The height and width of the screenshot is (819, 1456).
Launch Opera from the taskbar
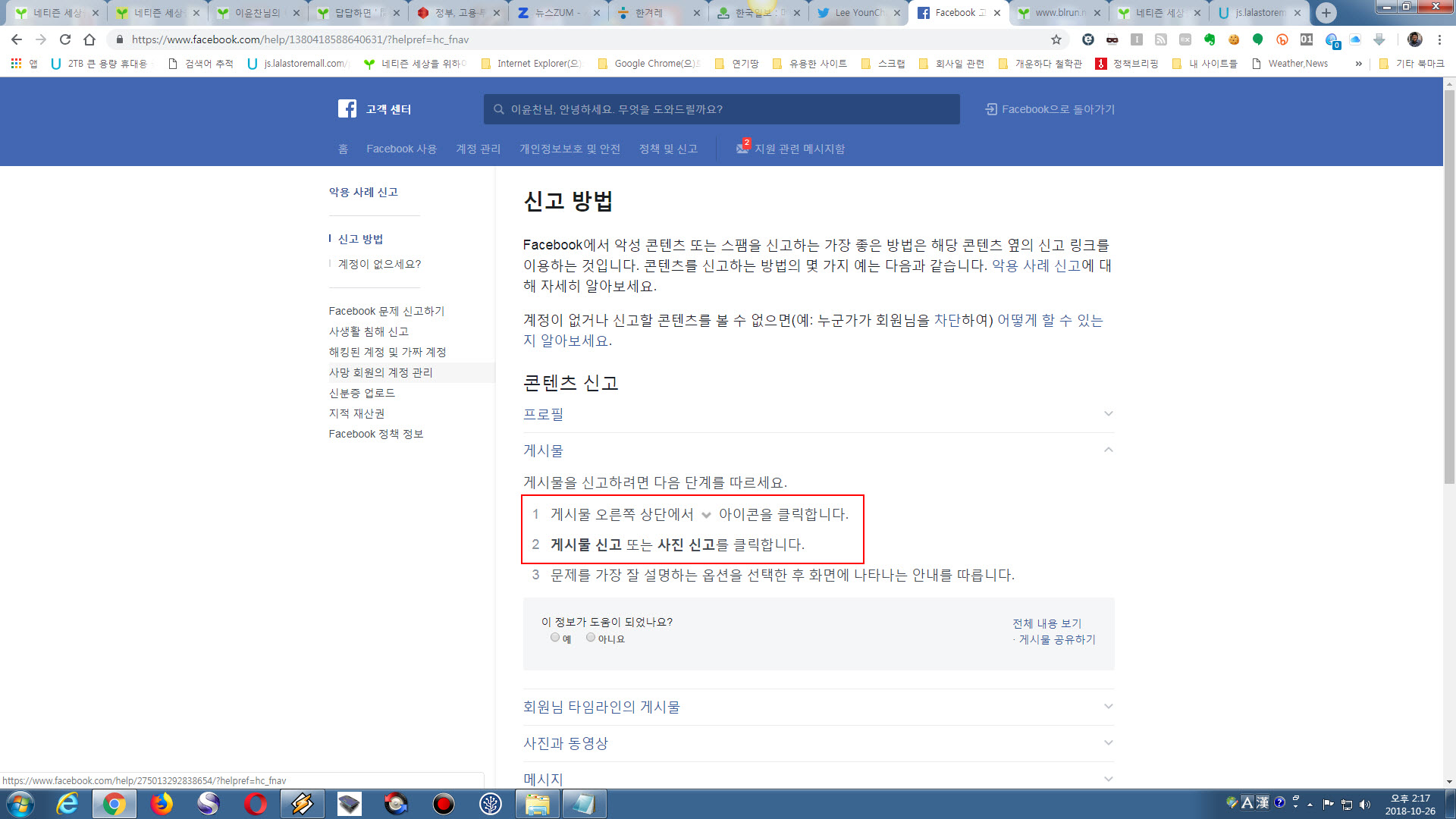point(256,804)
